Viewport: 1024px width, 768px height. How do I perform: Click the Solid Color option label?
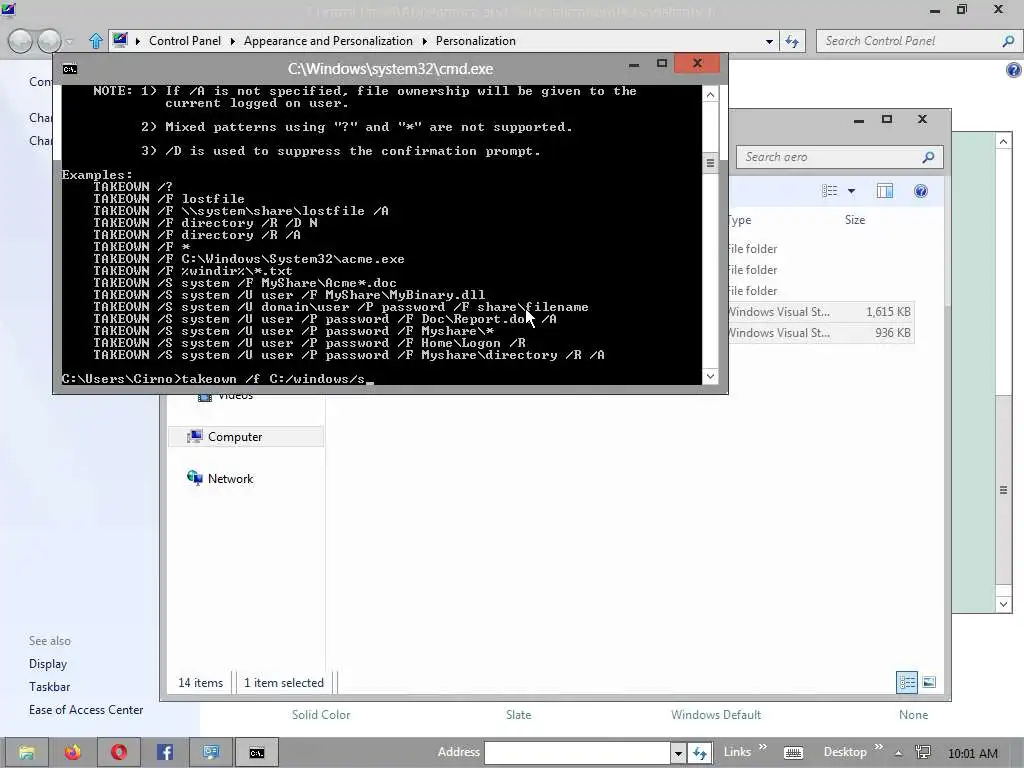click(321, 714)
